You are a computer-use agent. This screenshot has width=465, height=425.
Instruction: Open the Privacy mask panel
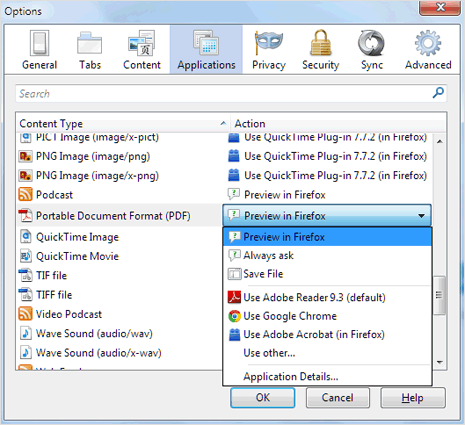269,50
